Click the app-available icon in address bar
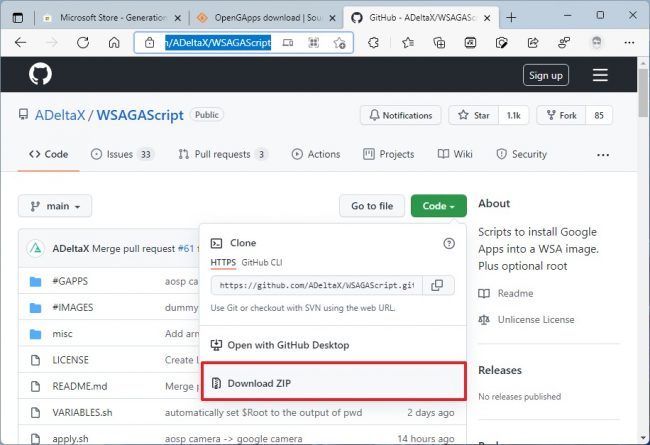650x445 pixels. [x=288, y=42]
